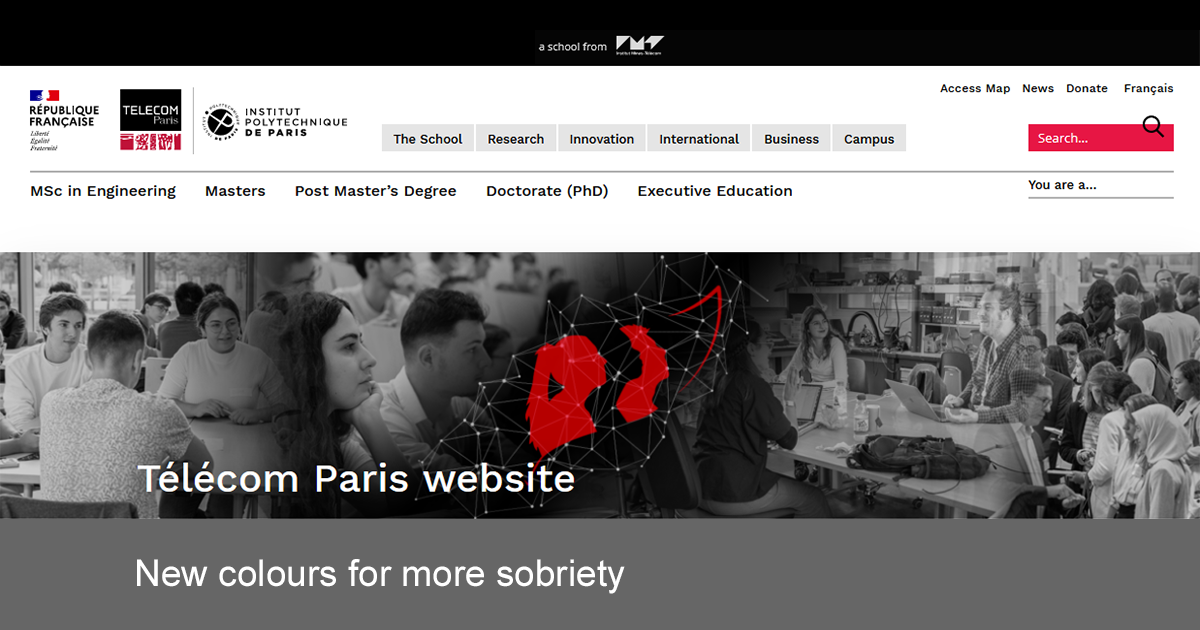Expand the 'You are a...' dropdown
Screen dimensions: 1200x630
coord(1100,185)
